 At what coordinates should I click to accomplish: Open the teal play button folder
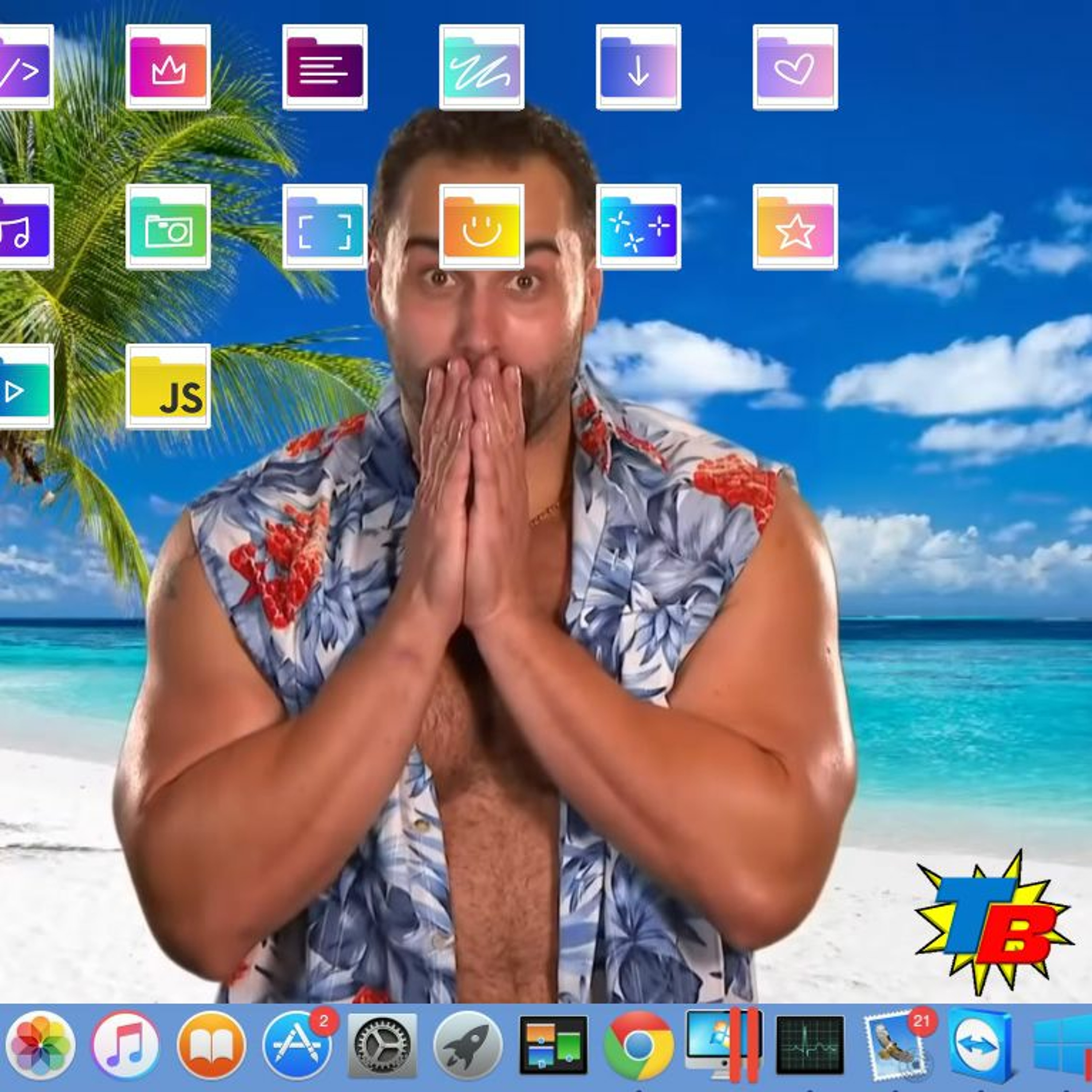pyautogui.click(x=26, y=387)
